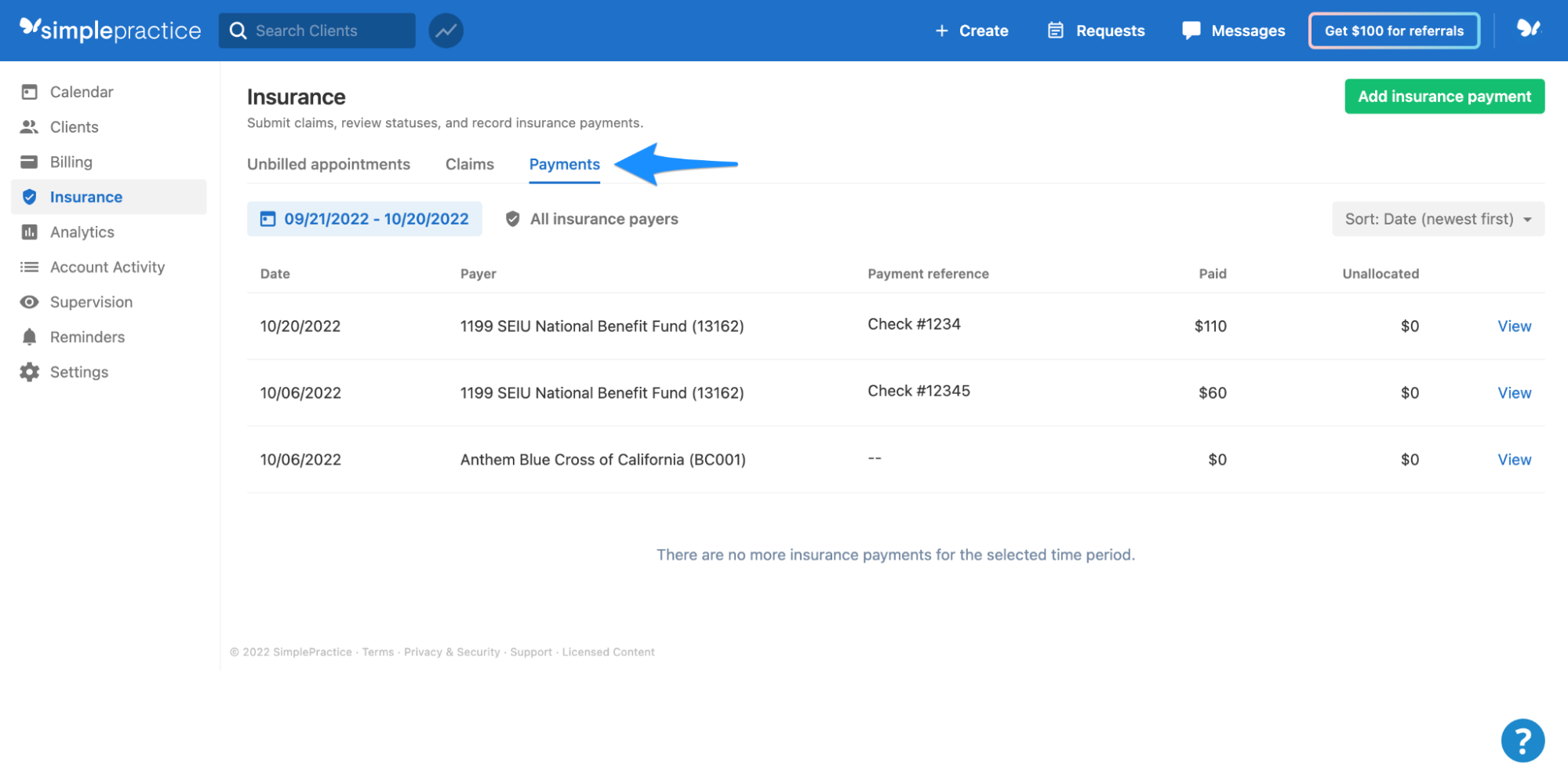The height and width of the screenshot is (784, 1568).
Task: View the Check #1234 payment details
Action: tap(1515, 326)
